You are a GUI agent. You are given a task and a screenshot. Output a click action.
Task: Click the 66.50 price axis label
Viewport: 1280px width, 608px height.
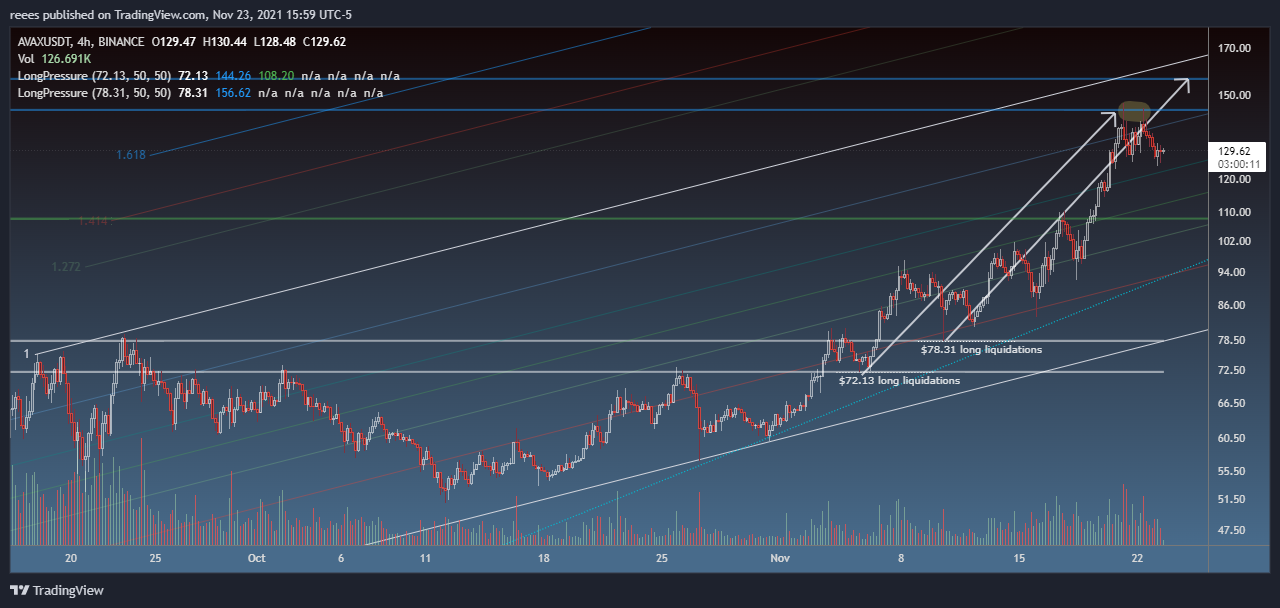[x=1233, y=403]
